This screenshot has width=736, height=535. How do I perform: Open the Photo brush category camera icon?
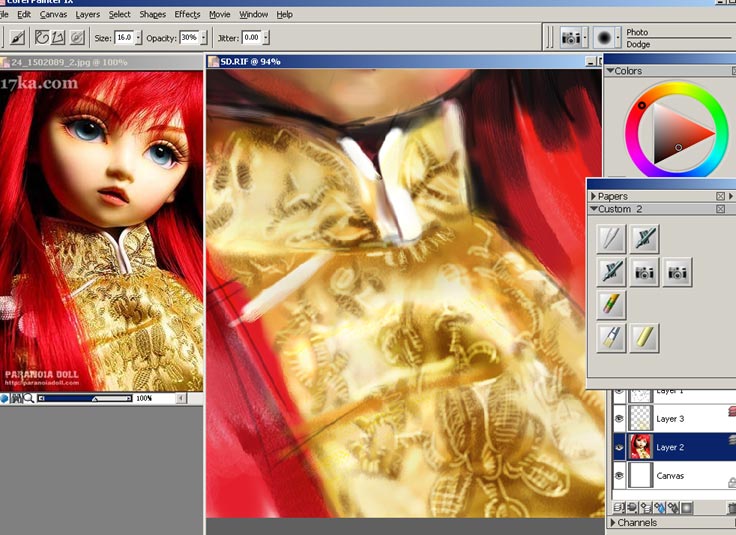click(x=570, y=38)
